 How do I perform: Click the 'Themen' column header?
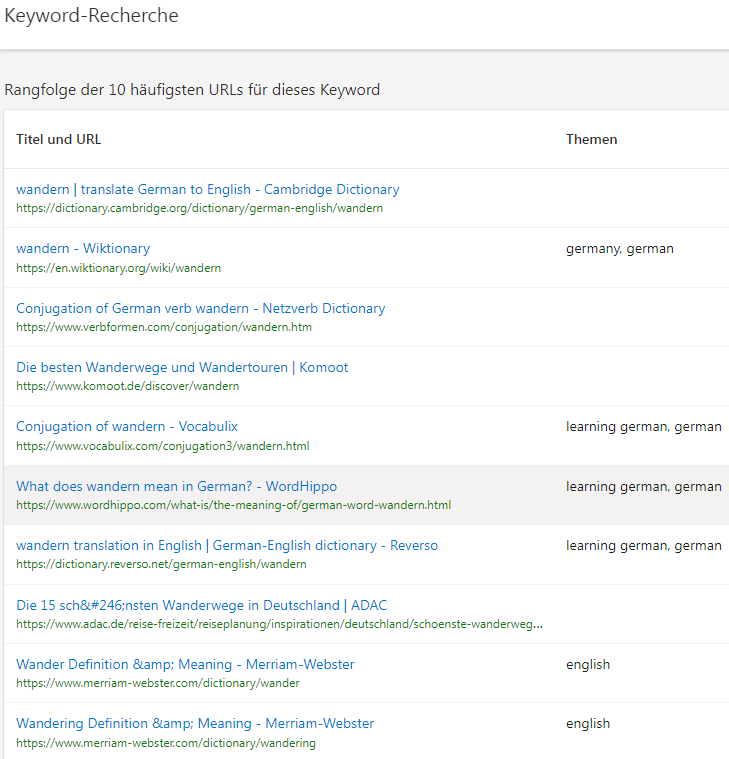pyautogui.click(x=591, y=139)
